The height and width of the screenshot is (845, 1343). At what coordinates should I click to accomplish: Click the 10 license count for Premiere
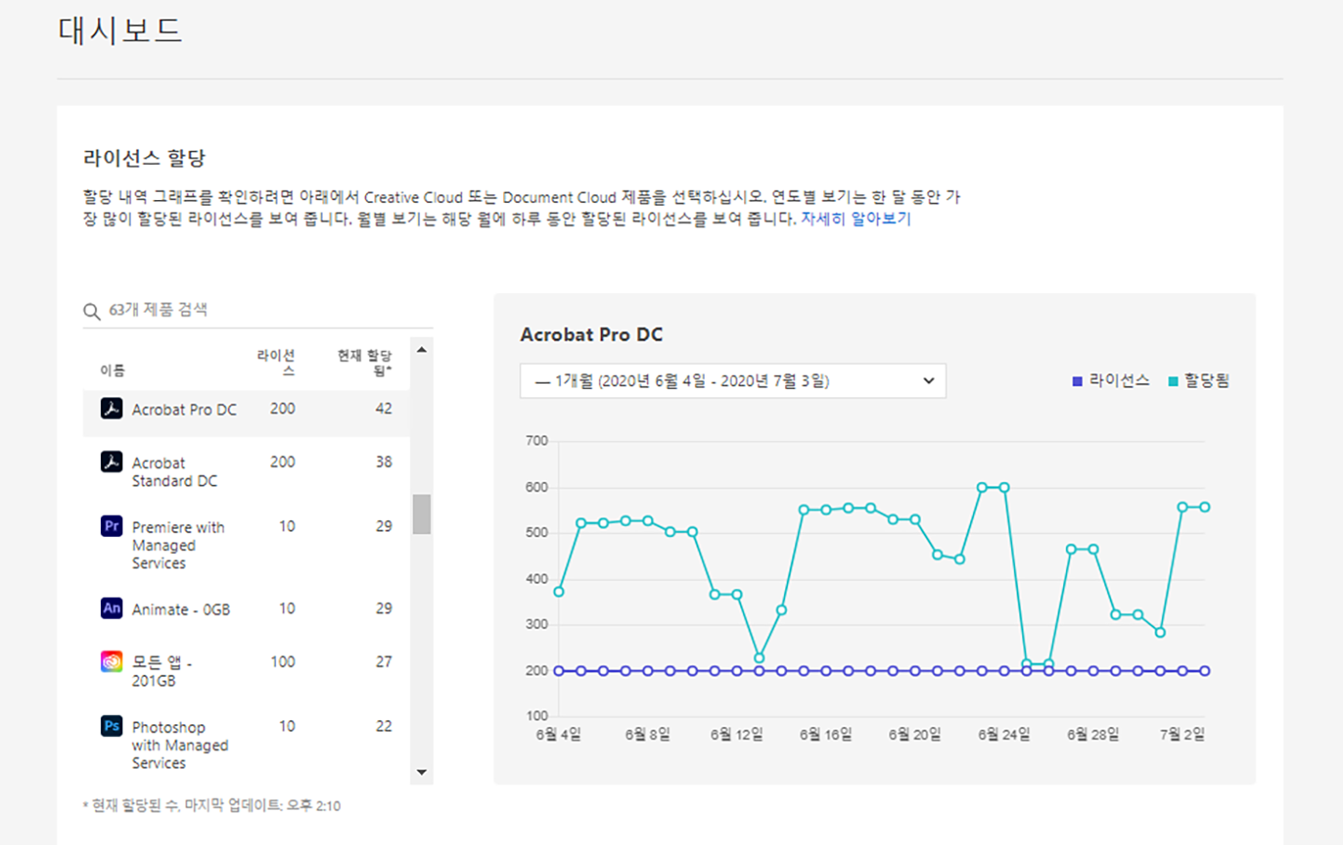287,526
